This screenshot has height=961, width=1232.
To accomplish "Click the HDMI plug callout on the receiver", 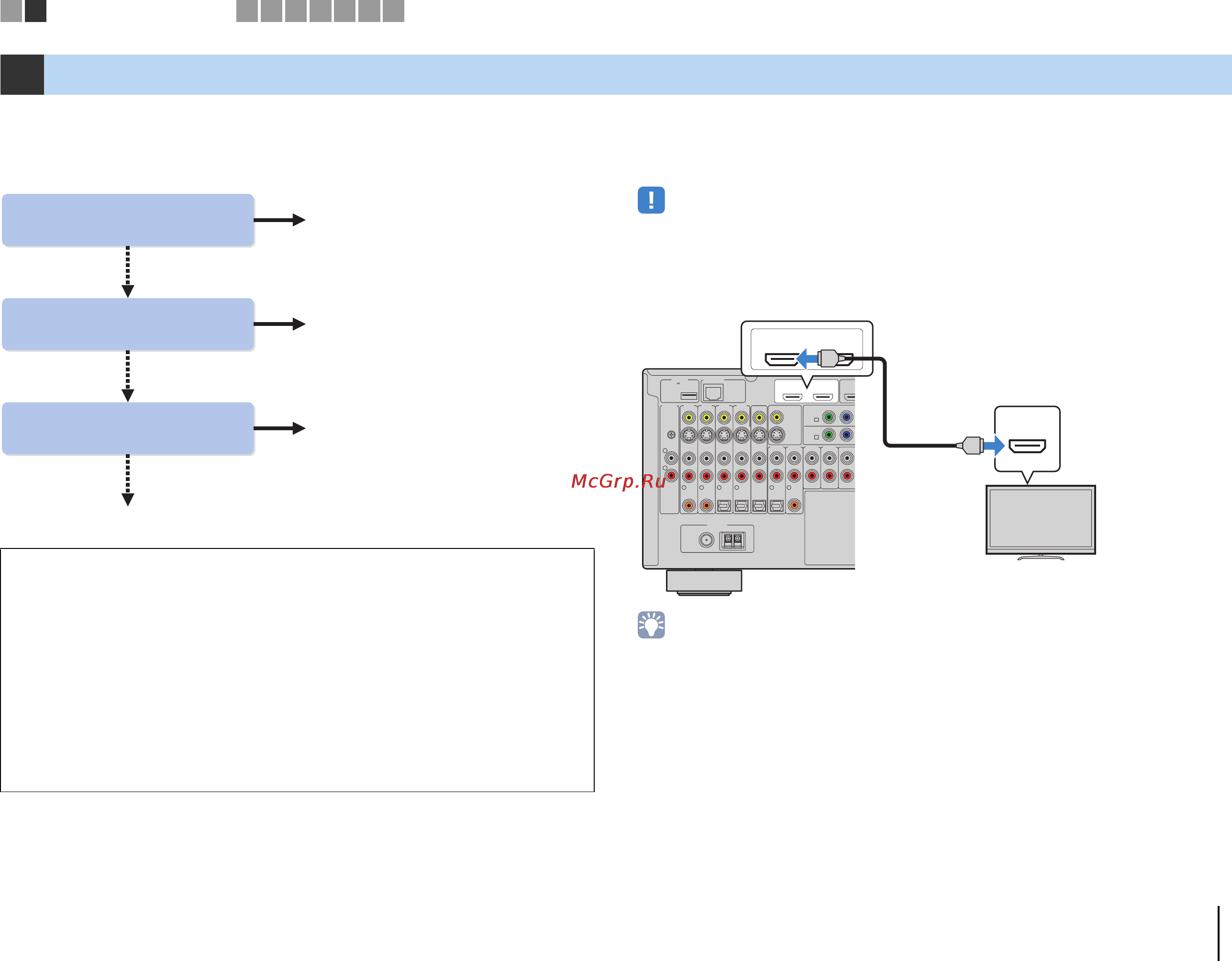I will 807,349.
